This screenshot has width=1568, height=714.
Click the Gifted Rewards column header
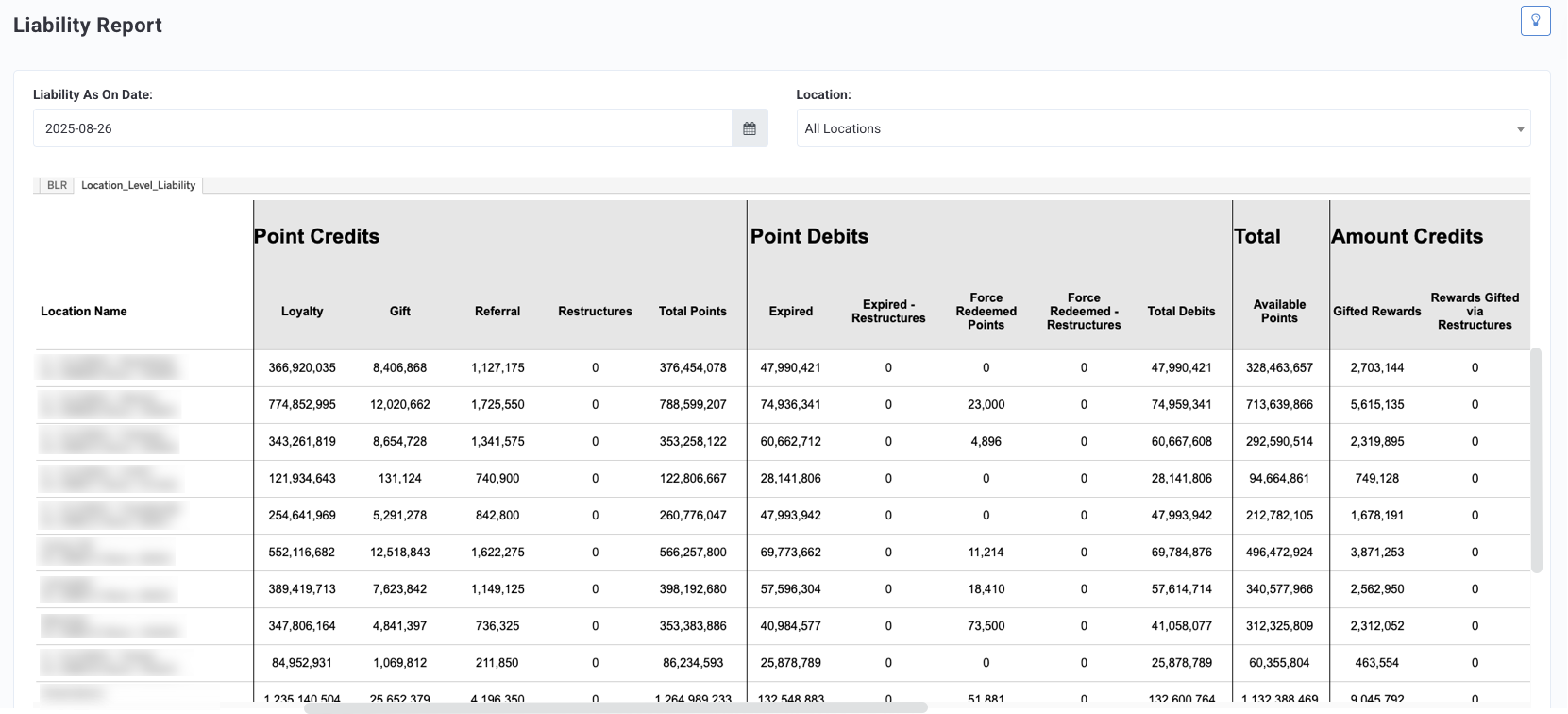[x=1377, y=312]
